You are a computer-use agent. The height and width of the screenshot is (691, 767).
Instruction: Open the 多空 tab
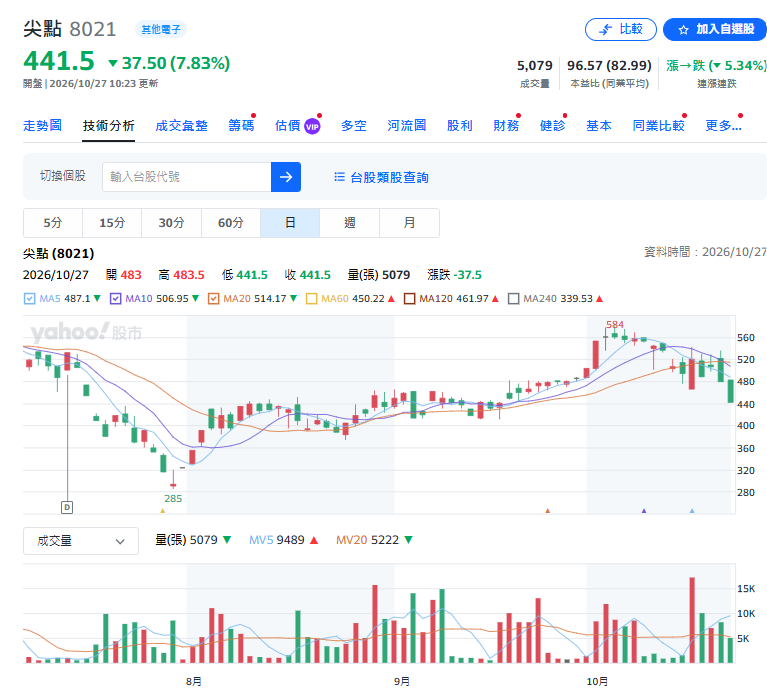point(354,126)
